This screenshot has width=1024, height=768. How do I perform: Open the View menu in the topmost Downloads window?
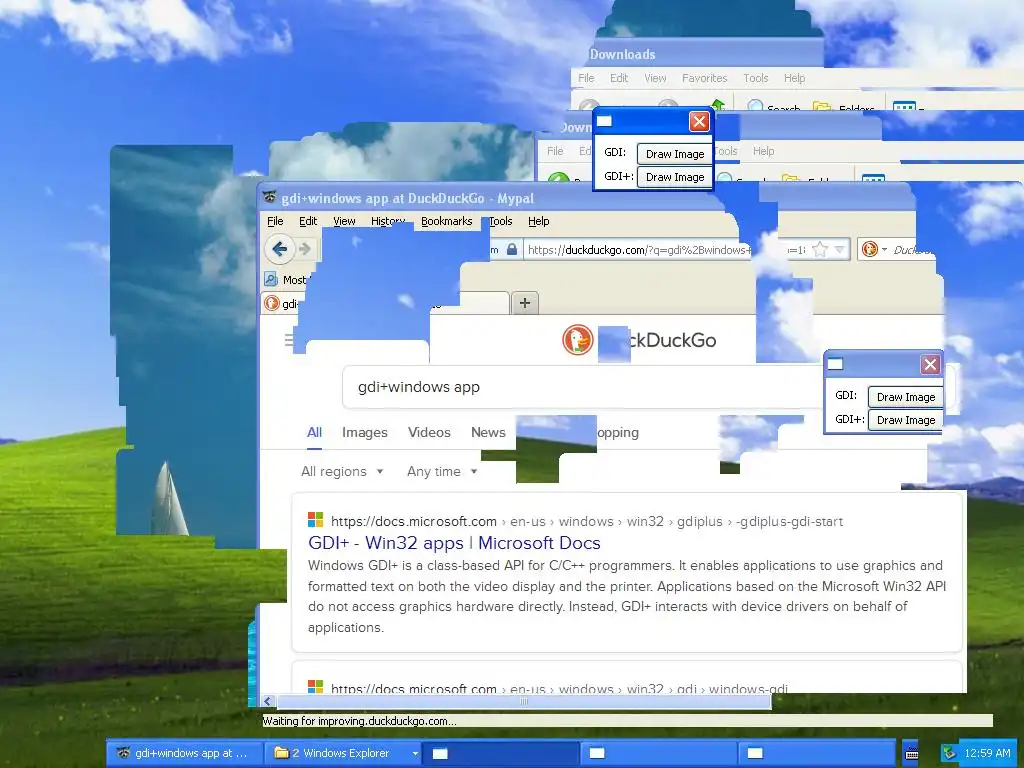(x=655, y=78)
